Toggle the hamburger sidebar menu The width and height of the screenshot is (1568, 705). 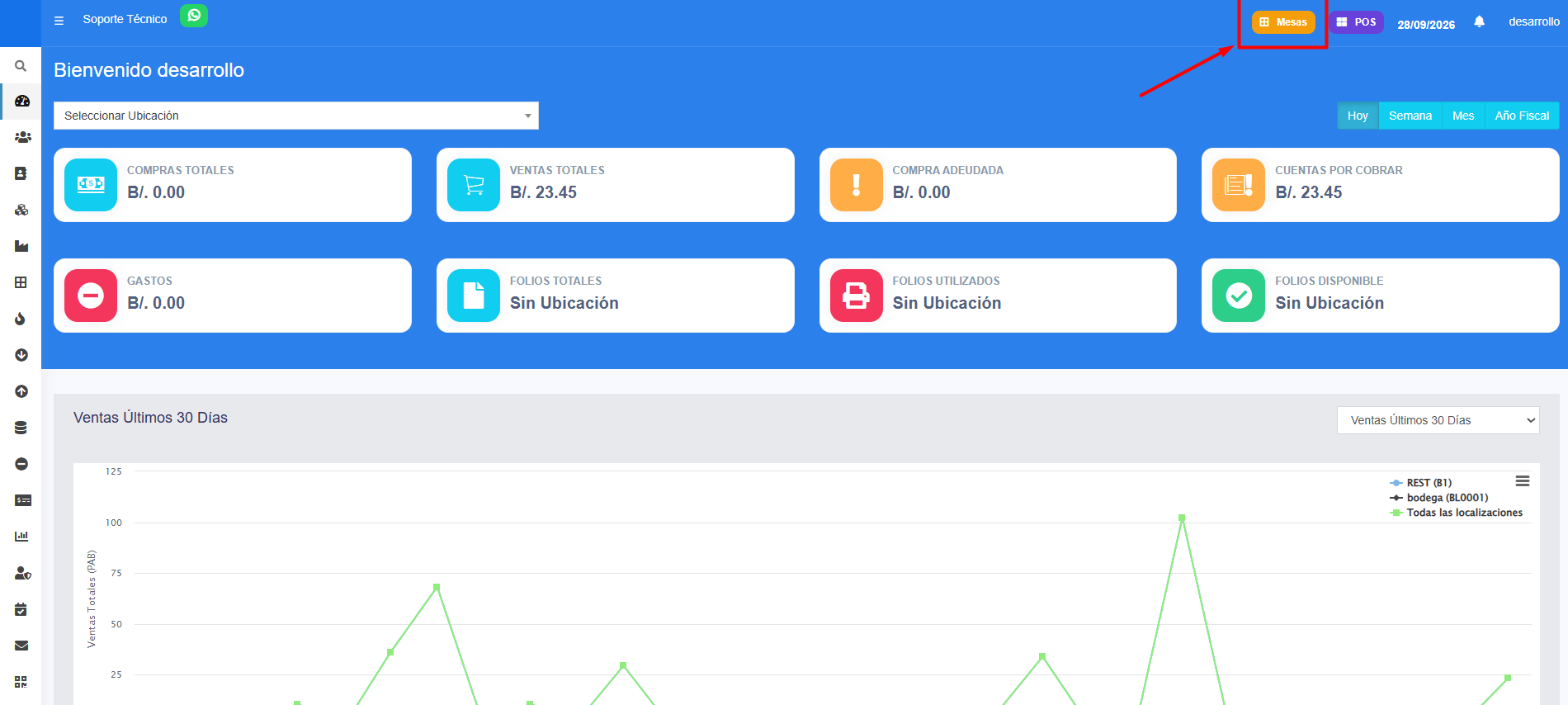59,21
